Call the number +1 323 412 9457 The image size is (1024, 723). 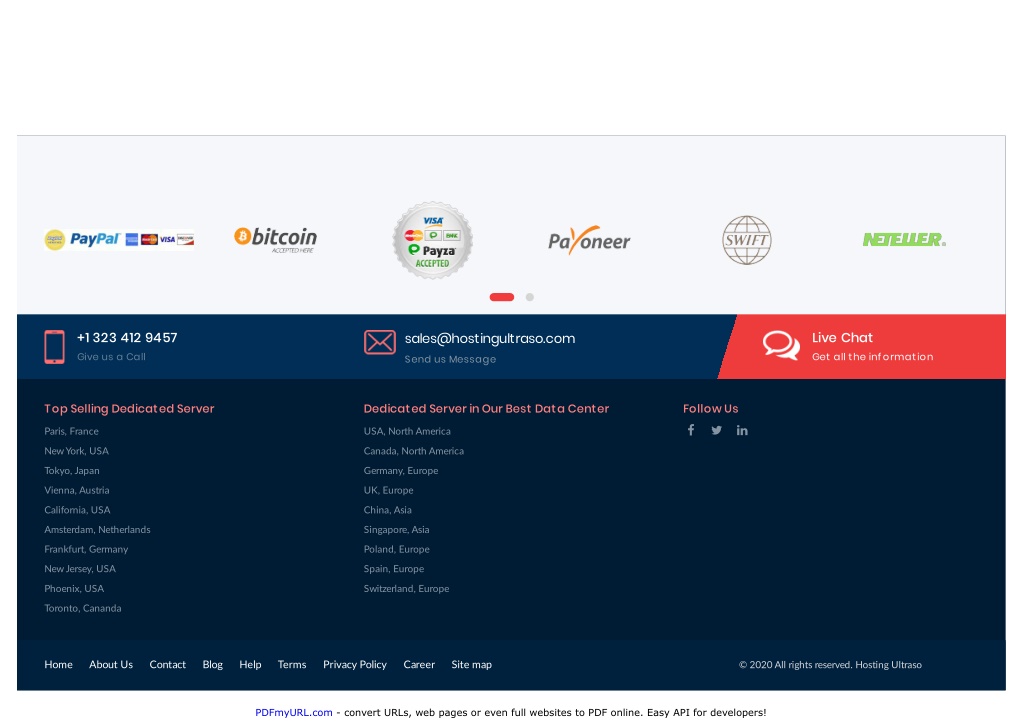click(x=127, y=338)
